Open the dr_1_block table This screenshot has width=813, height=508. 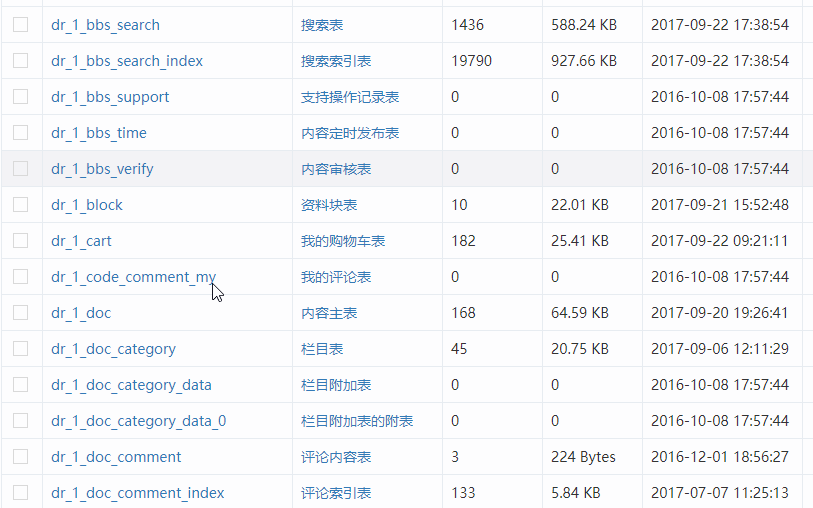[x=87, y=205]
